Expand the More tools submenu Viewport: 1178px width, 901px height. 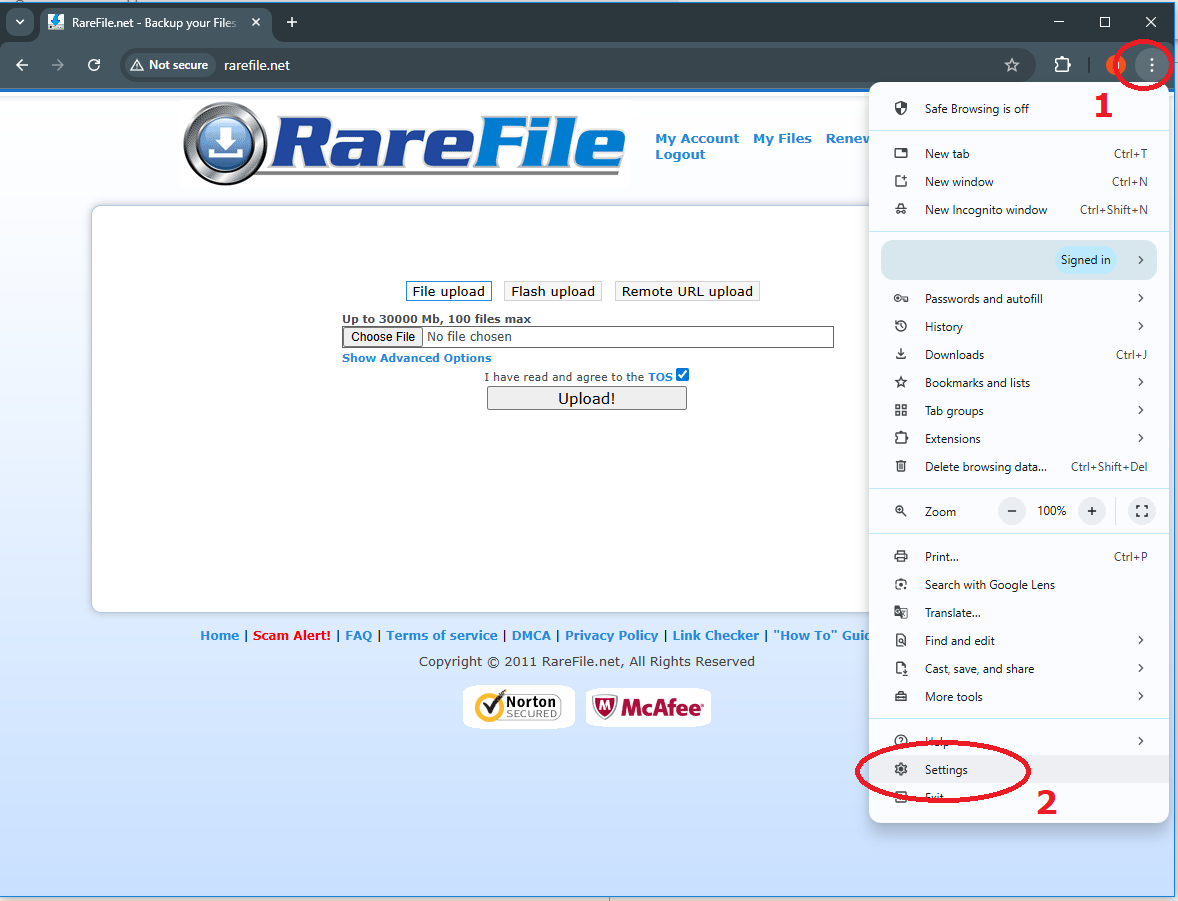tap(1018, 697)
